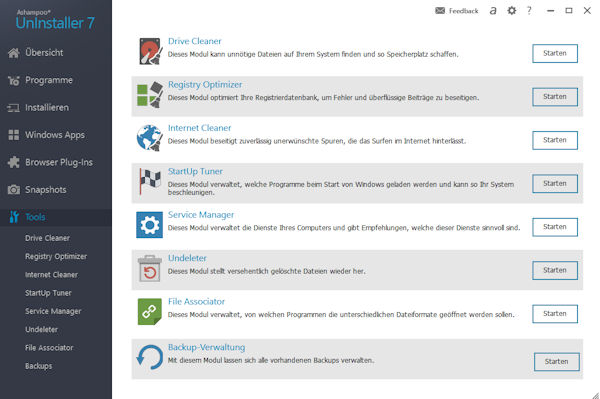Viewport: 600px width, 399px height.
Task: Start the Drive Cleaner module
Action: [x=555, y=53]
